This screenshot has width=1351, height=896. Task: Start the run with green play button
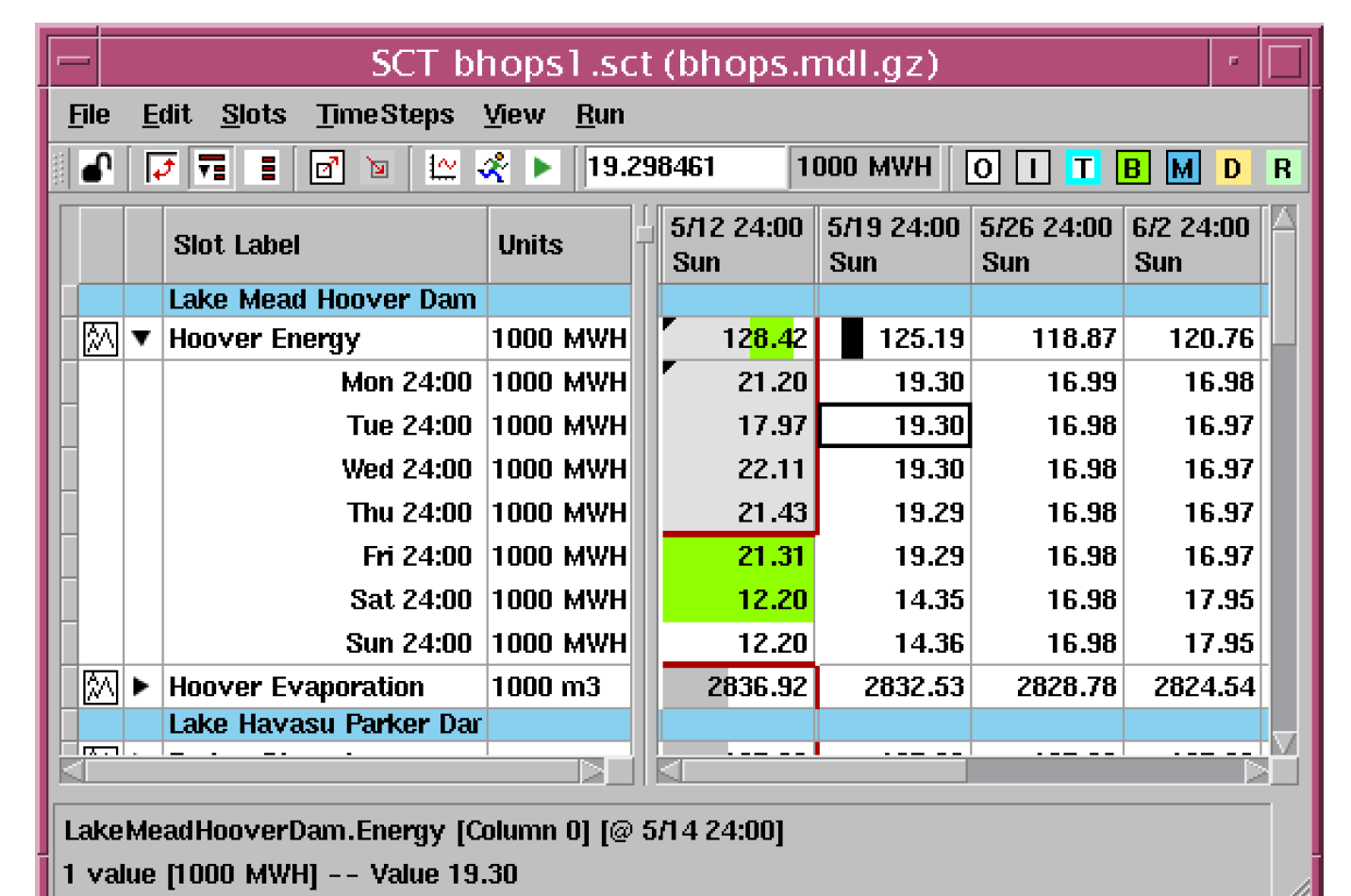(542, 168)
